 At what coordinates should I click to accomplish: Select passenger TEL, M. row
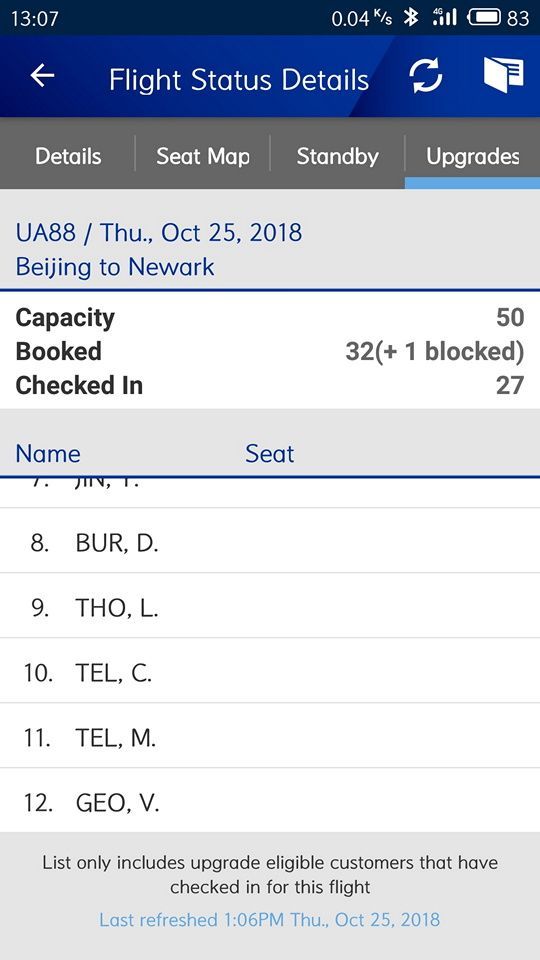tap(270, 735)
